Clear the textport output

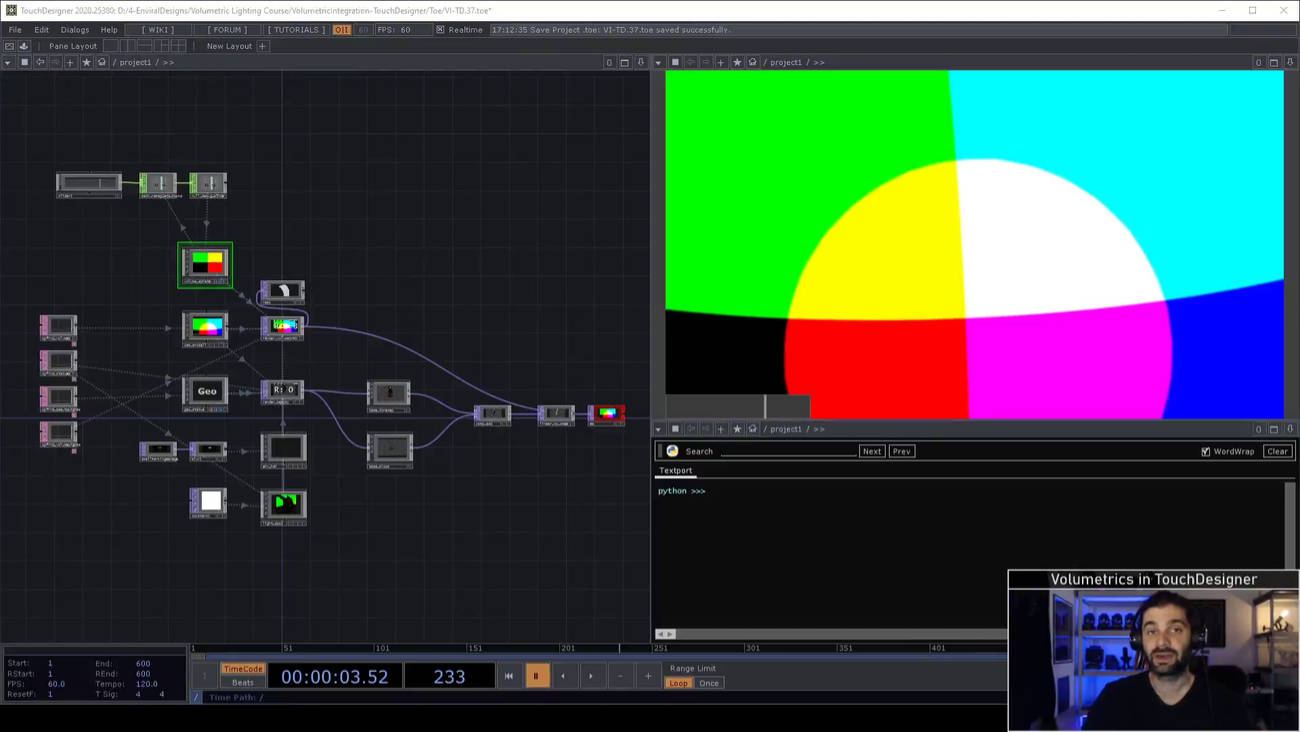click(x=1278, y=451)
